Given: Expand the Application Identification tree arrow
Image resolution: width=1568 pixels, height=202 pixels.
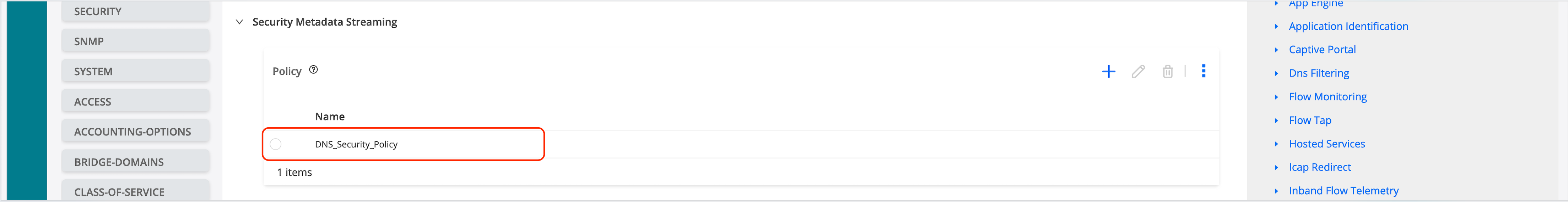Looking at the screenshot, I should pyautogui.click(x=1276, y=26).
